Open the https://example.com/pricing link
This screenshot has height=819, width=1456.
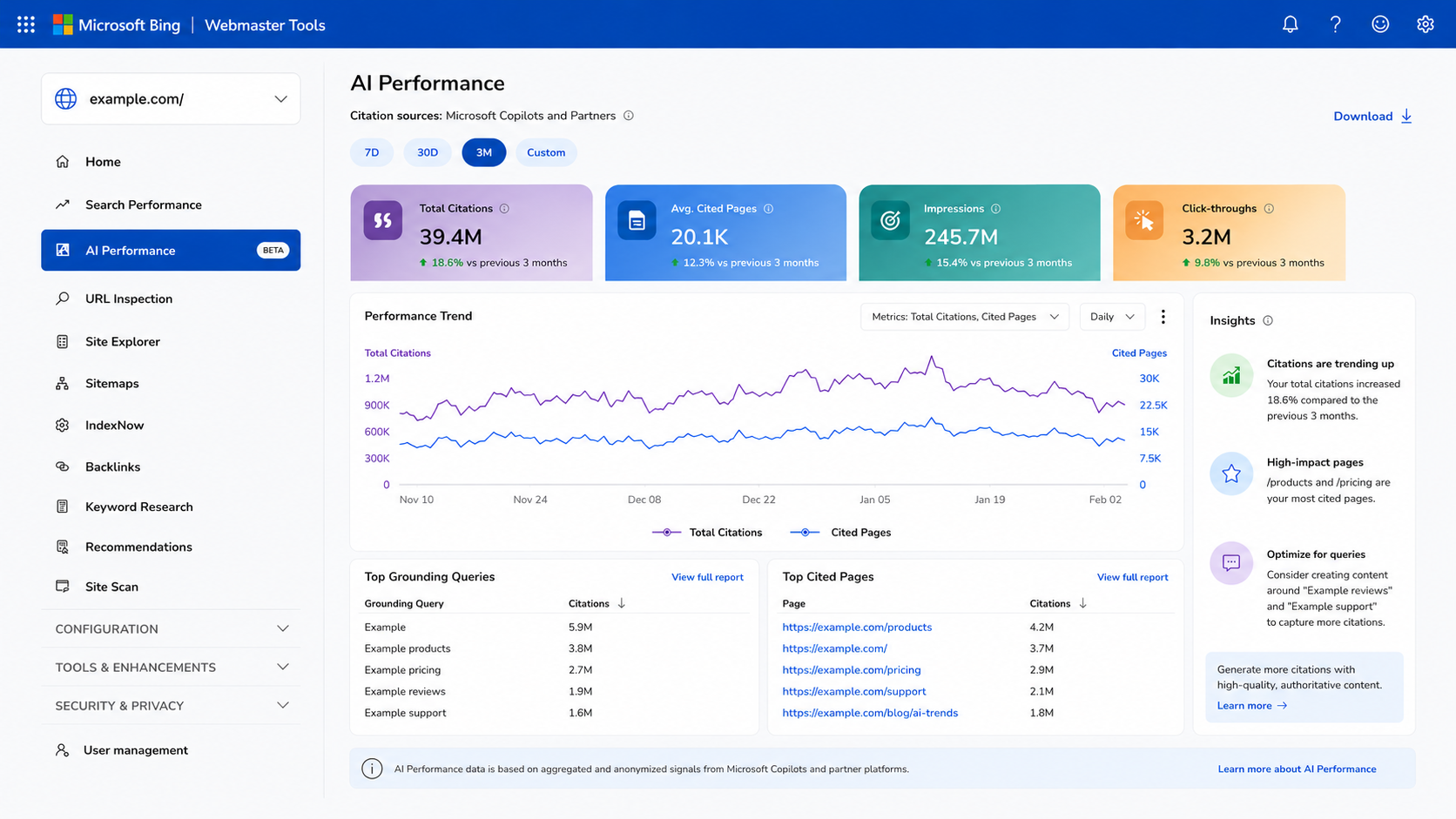coord(851,670)
